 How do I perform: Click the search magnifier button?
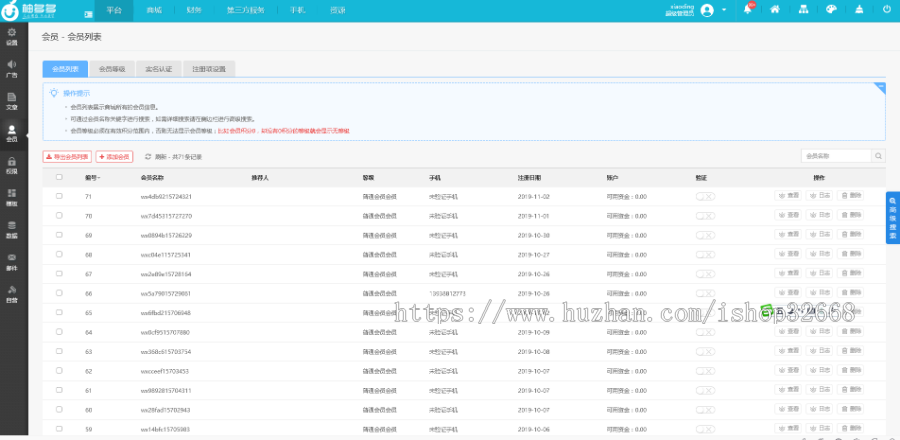tap(879, 156)
